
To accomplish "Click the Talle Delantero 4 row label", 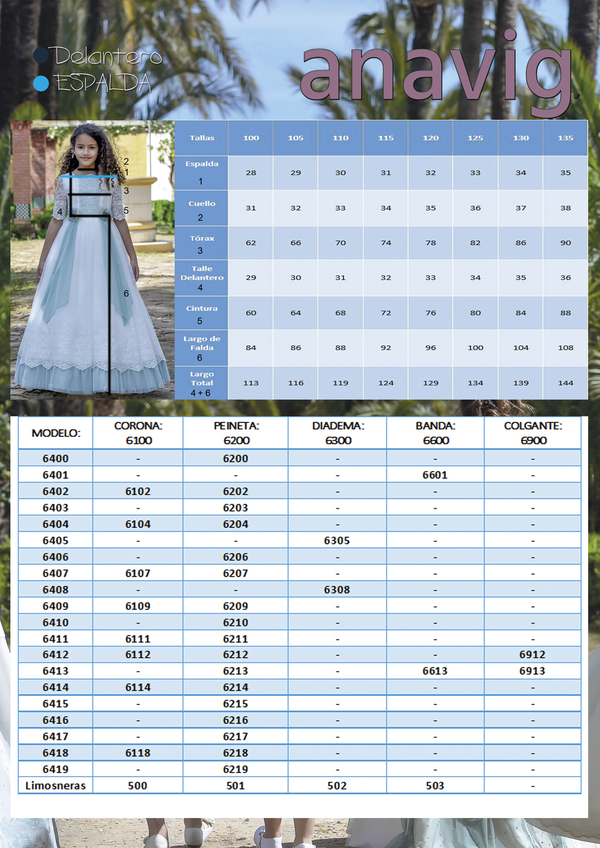I will [x=202, y=278].
